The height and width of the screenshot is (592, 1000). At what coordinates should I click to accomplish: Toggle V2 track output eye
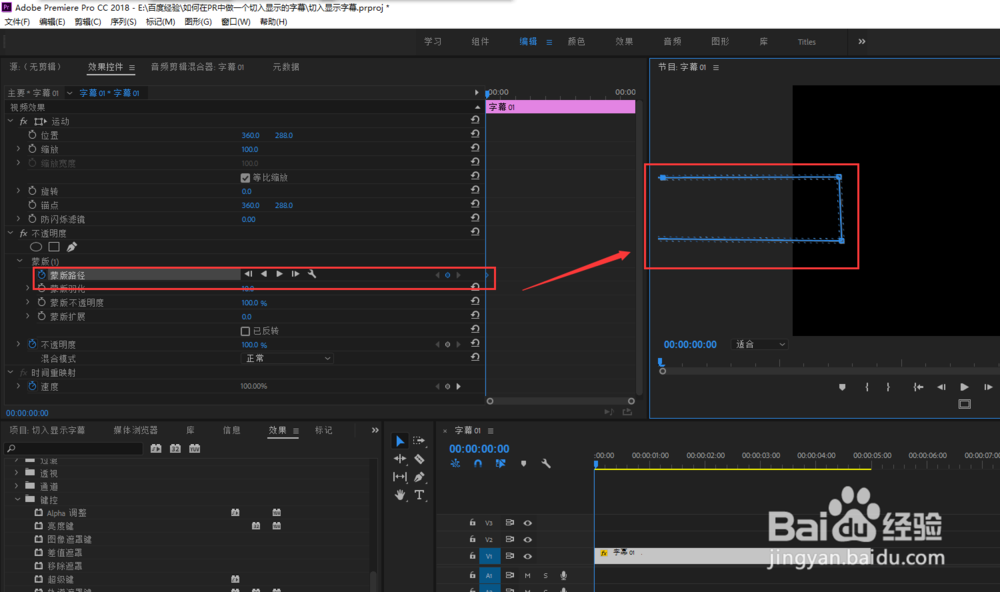(527, 539)
